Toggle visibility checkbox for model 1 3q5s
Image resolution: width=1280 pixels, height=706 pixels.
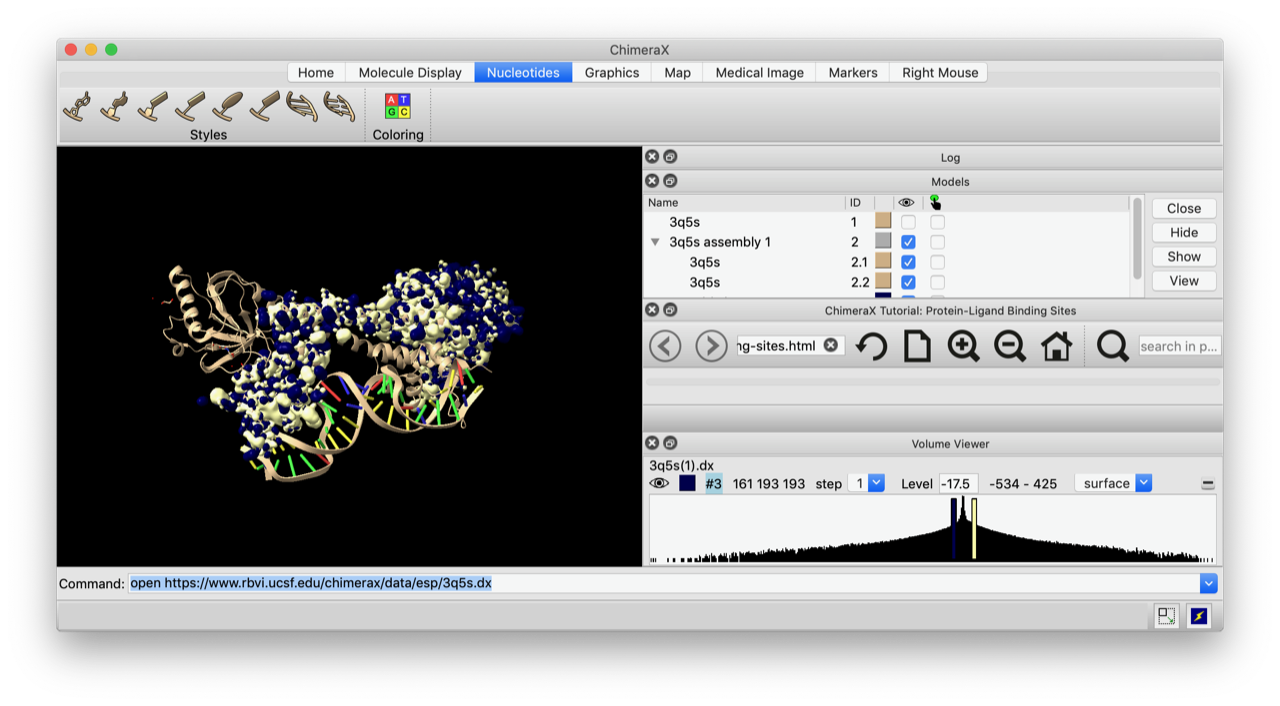point(908,222)
